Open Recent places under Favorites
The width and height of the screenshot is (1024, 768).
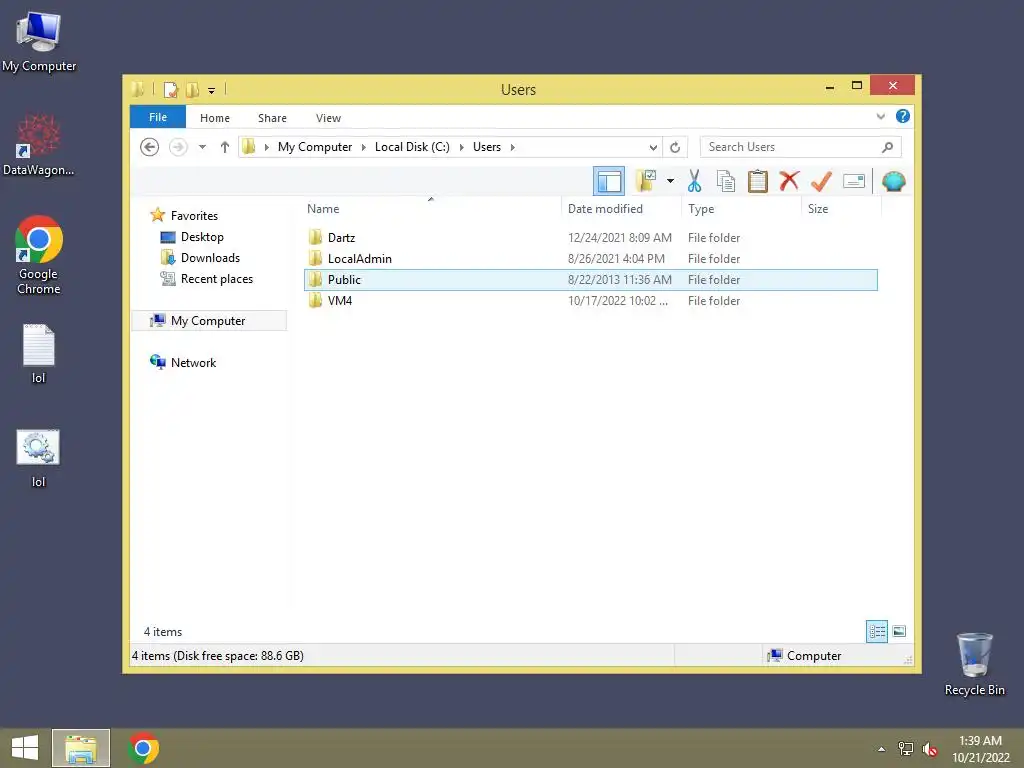point(207,278)
